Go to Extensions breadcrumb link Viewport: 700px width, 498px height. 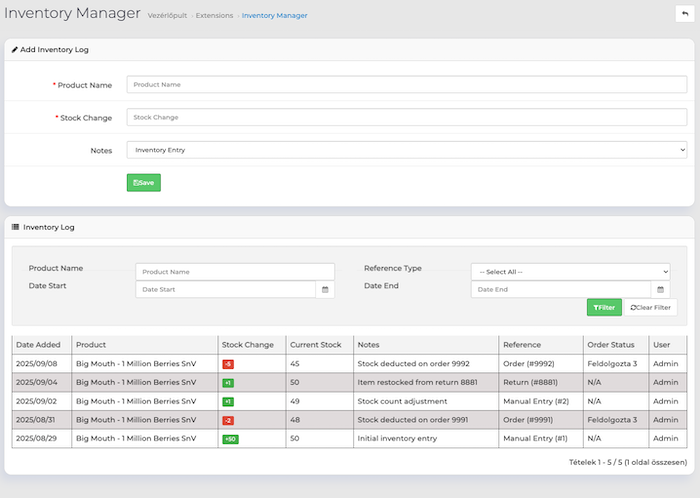click(x=213, y=16)
